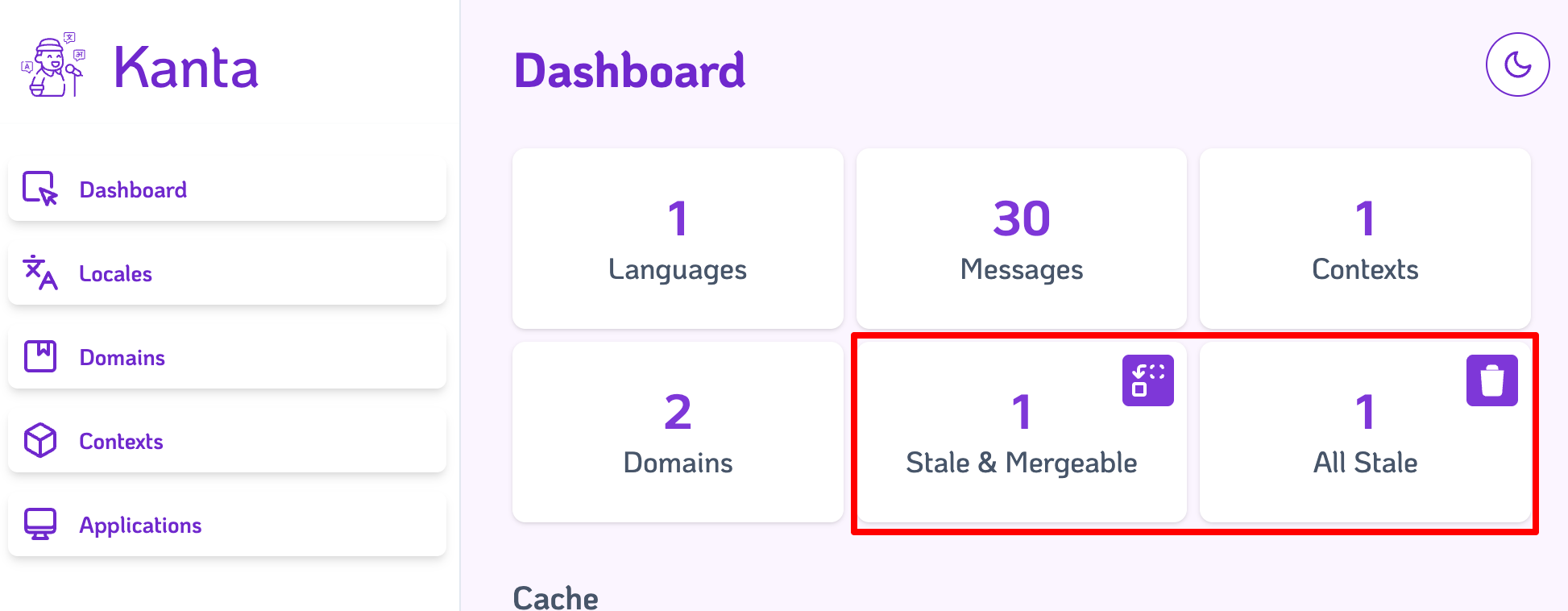Select the Applications monitor icon
Viewport: 1568px width, 611px height.
pyautogui.click(x=39, y=524)
